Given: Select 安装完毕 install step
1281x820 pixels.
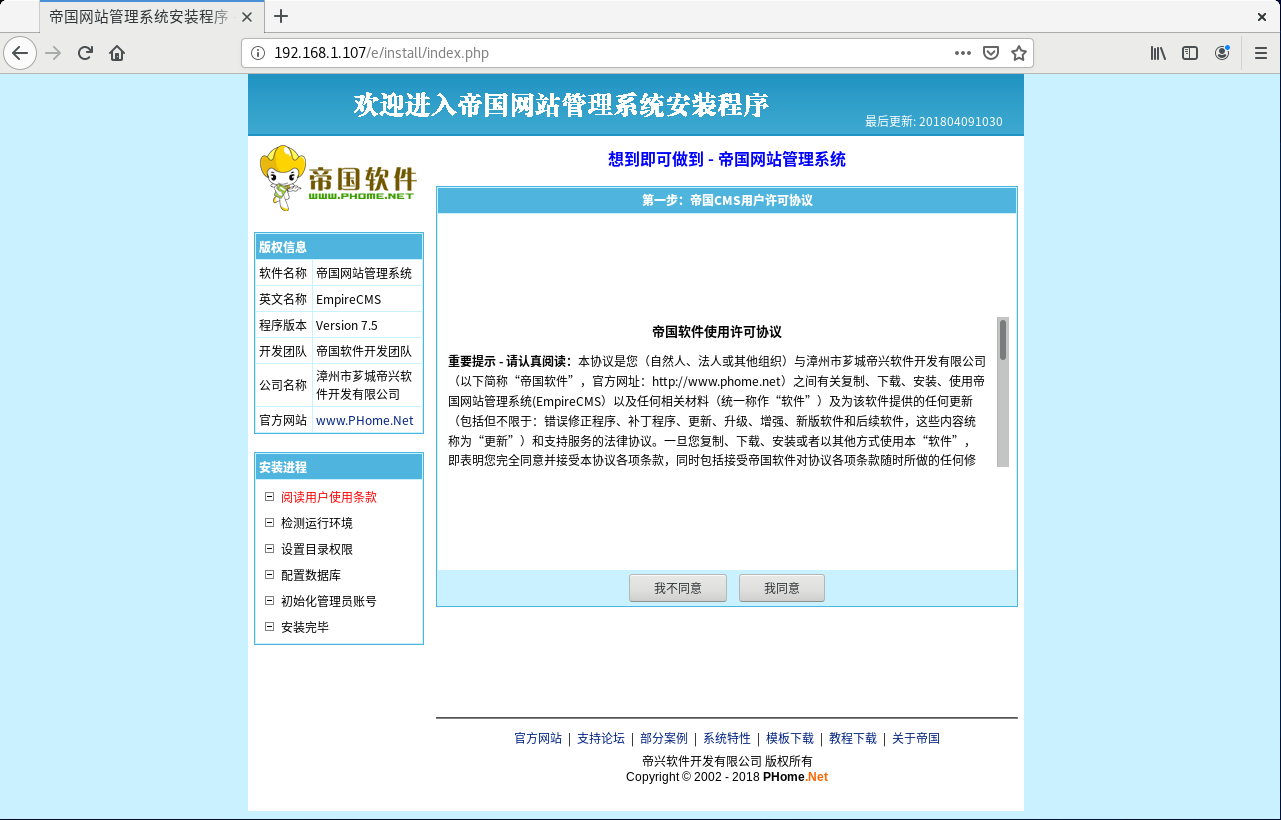Looking at the screenshot, I should 305,627.
